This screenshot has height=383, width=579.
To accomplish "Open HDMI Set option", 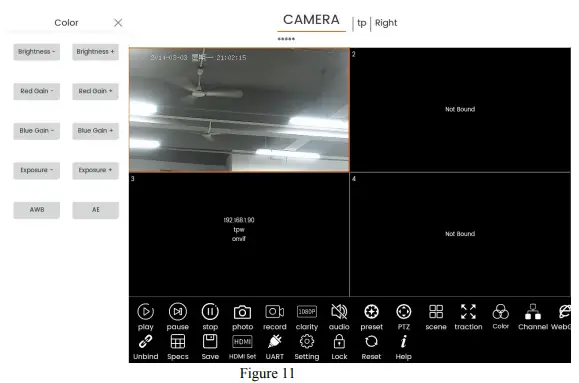I will tap(242, 342).
